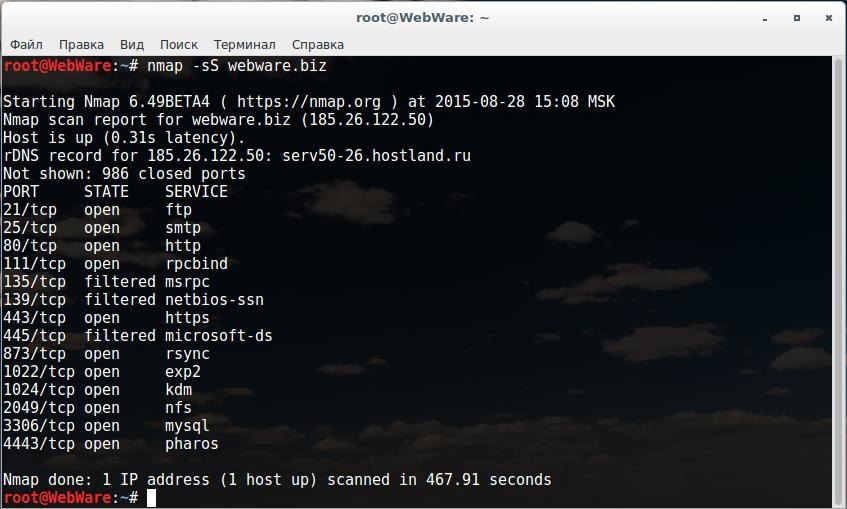
Task: Open the Вид menu
Action: pyautogui.click(x=132, y=44)
